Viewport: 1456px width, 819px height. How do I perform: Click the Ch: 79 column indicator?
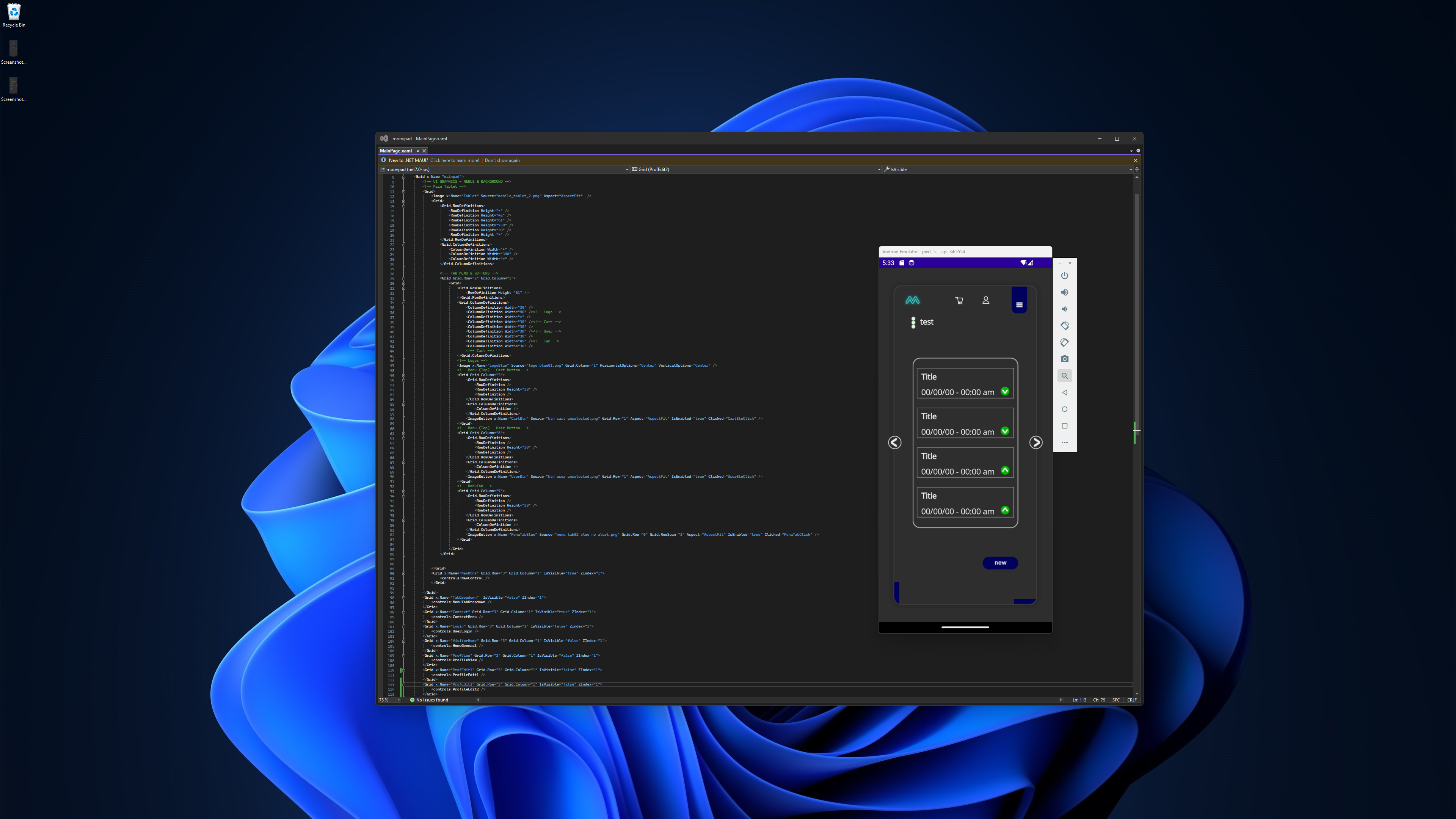[x=1099, y=700]
